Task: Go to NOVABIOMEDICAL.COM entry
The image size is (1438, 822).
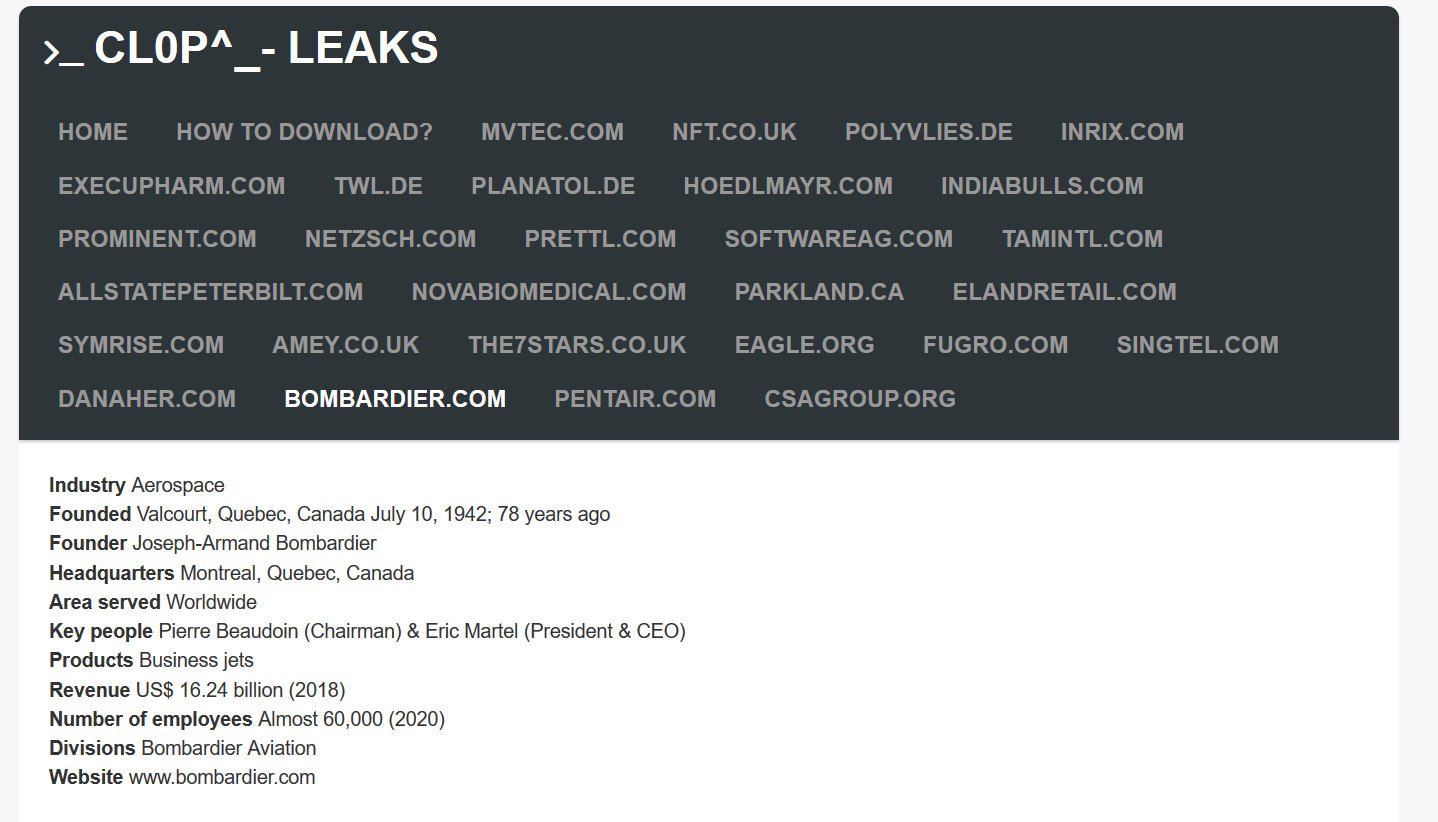Action: point(549,292)
